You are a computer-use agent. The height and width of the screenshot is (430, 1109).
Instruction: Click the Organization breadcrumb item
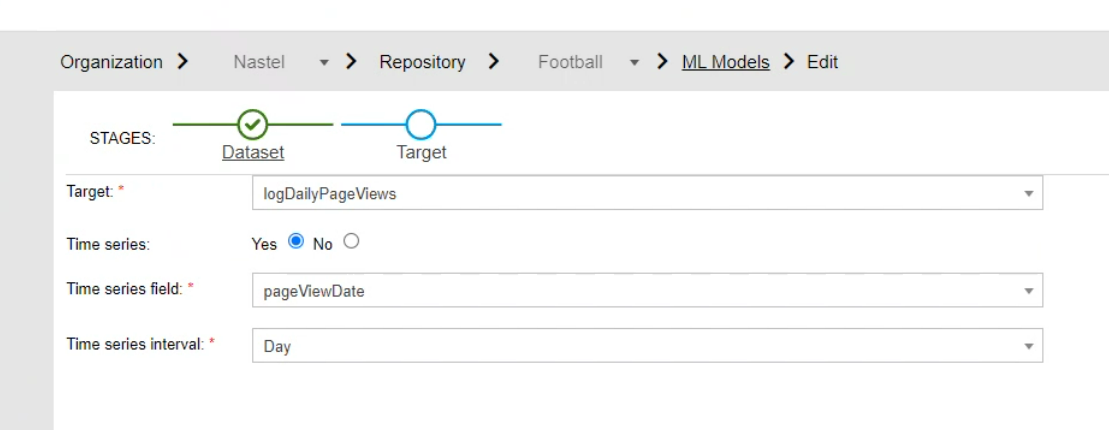click(111, 62)
